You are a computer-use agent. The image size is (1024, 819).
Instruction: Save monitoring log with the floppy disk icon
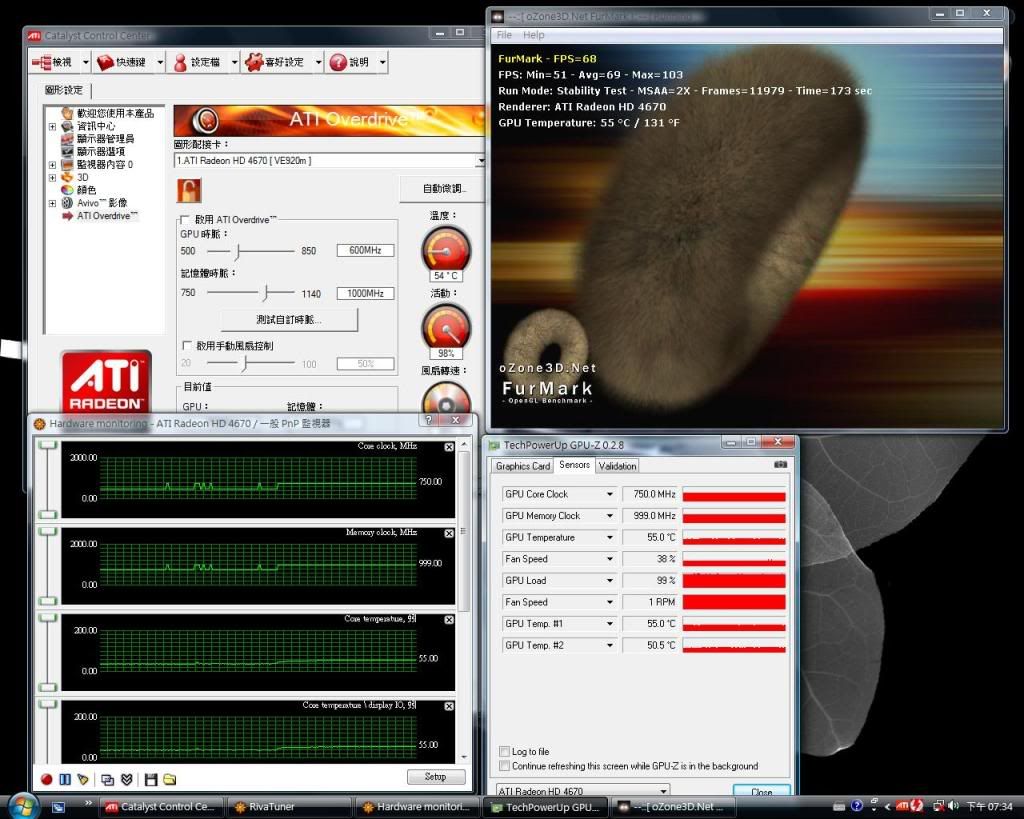[x=151, y=779]
